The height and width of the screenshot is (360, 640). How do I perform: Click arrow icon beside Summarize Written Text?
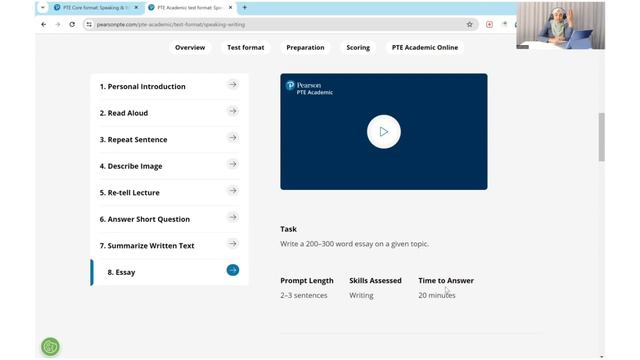pos(233,244)
